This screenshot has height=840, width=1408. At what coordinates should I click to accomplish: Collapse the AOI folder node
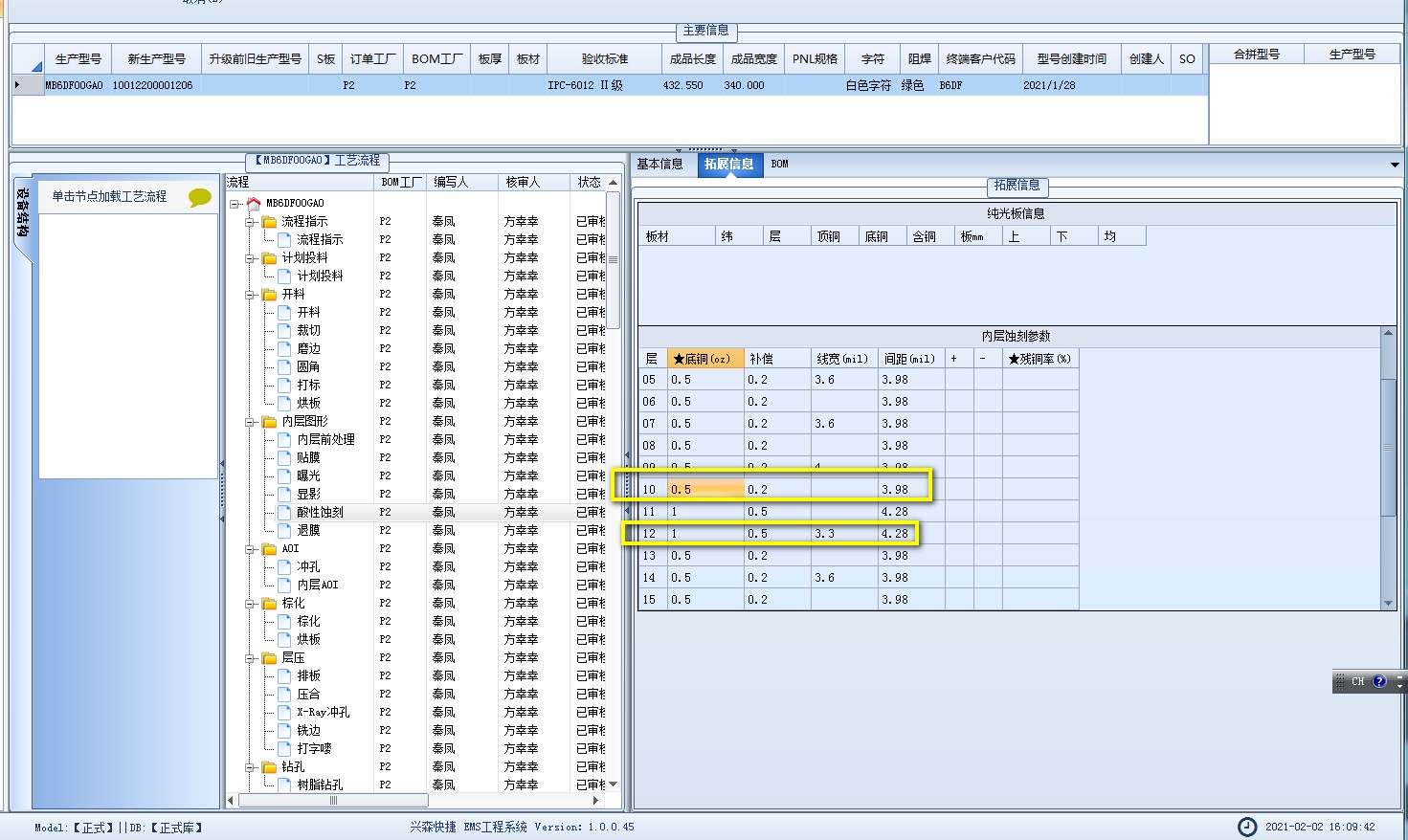250,548
